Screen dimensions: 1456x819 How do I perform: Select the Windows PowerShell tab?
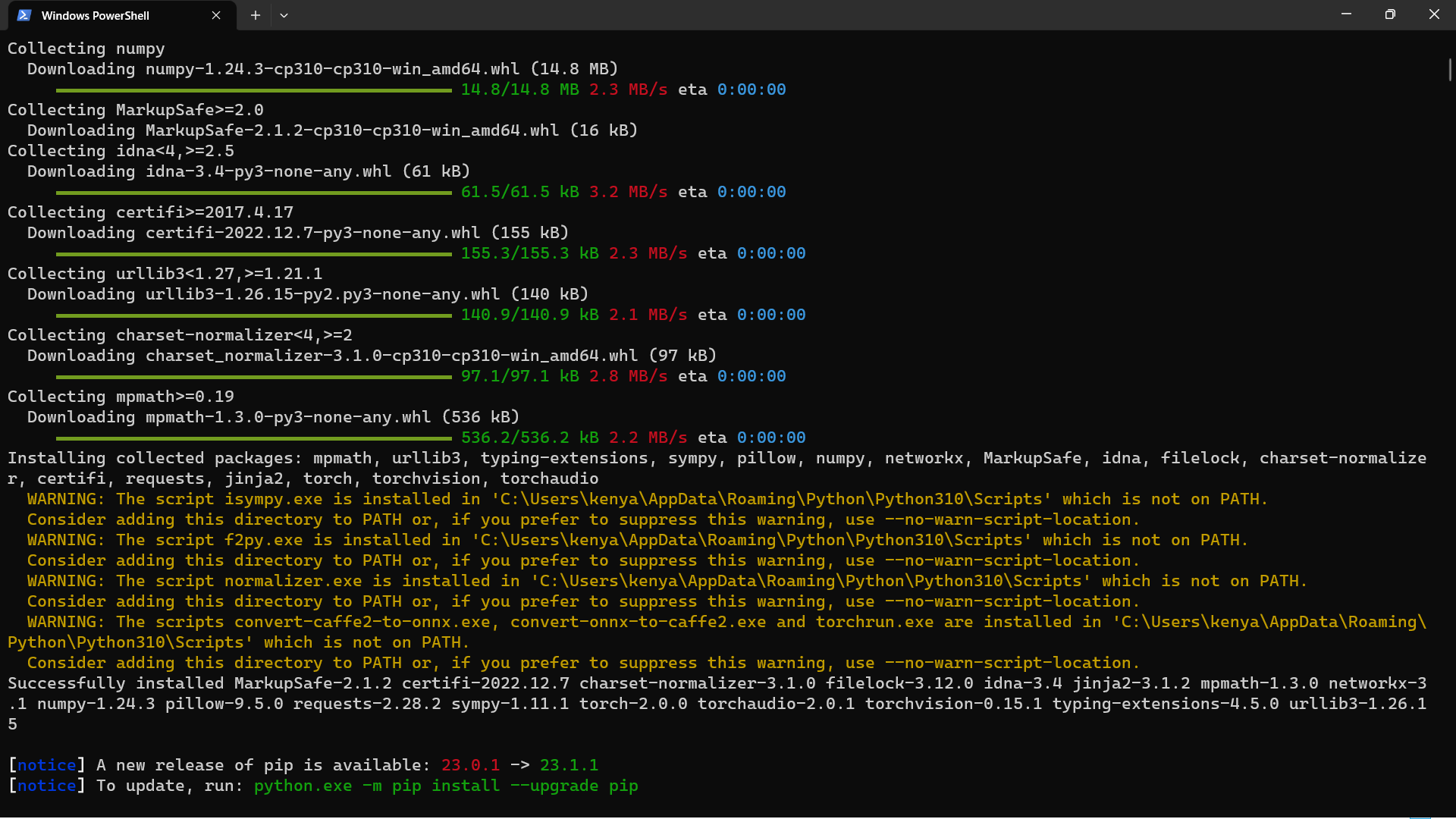95,15
